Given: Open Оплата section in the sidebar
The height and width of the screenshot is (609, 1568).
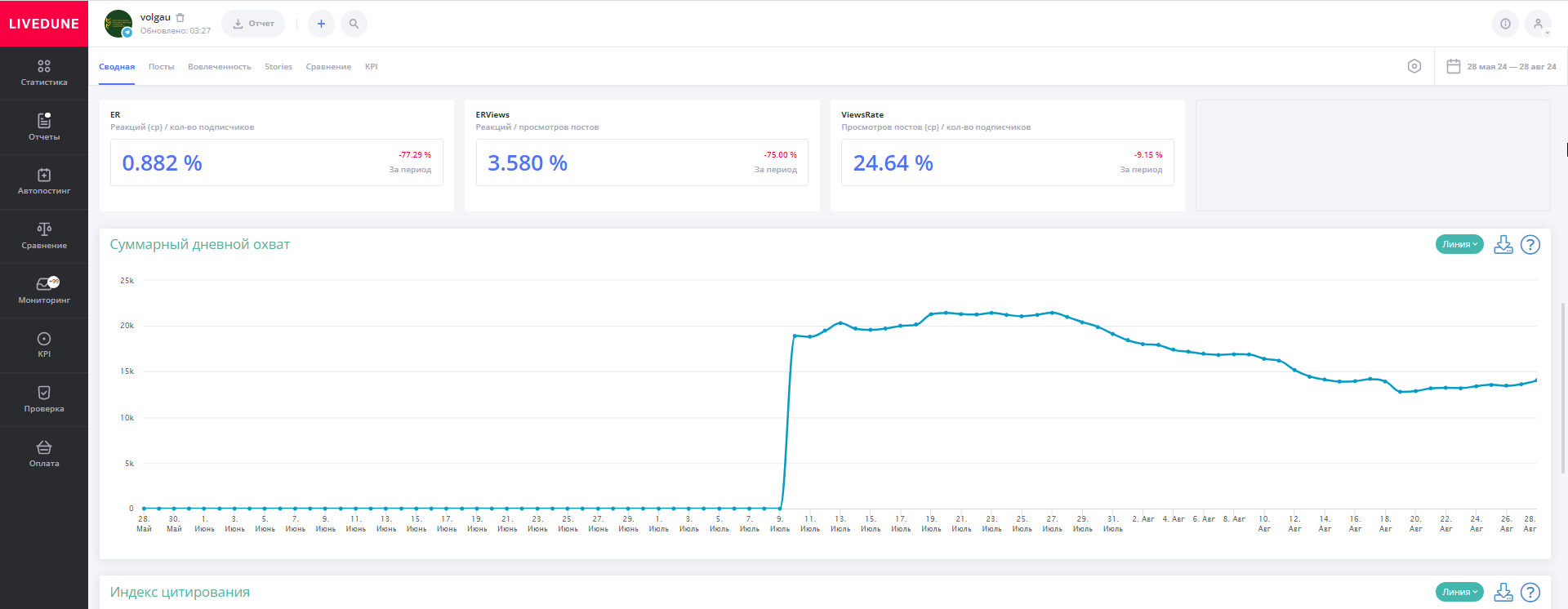Looking at the screenshot, I should [x=44, y=454].
